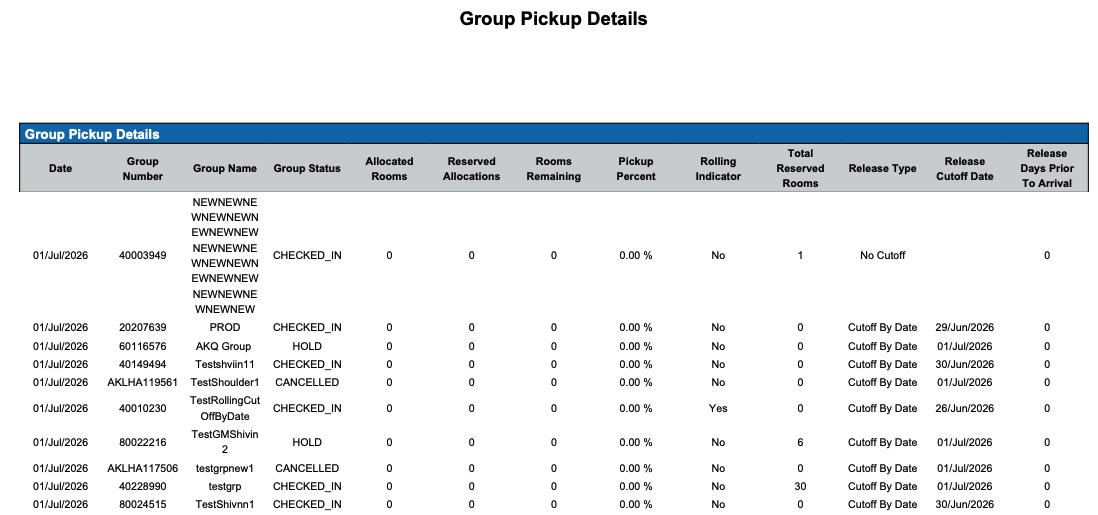
Task: Click the Rolling Indicator column header
Action: click(718, 169)
